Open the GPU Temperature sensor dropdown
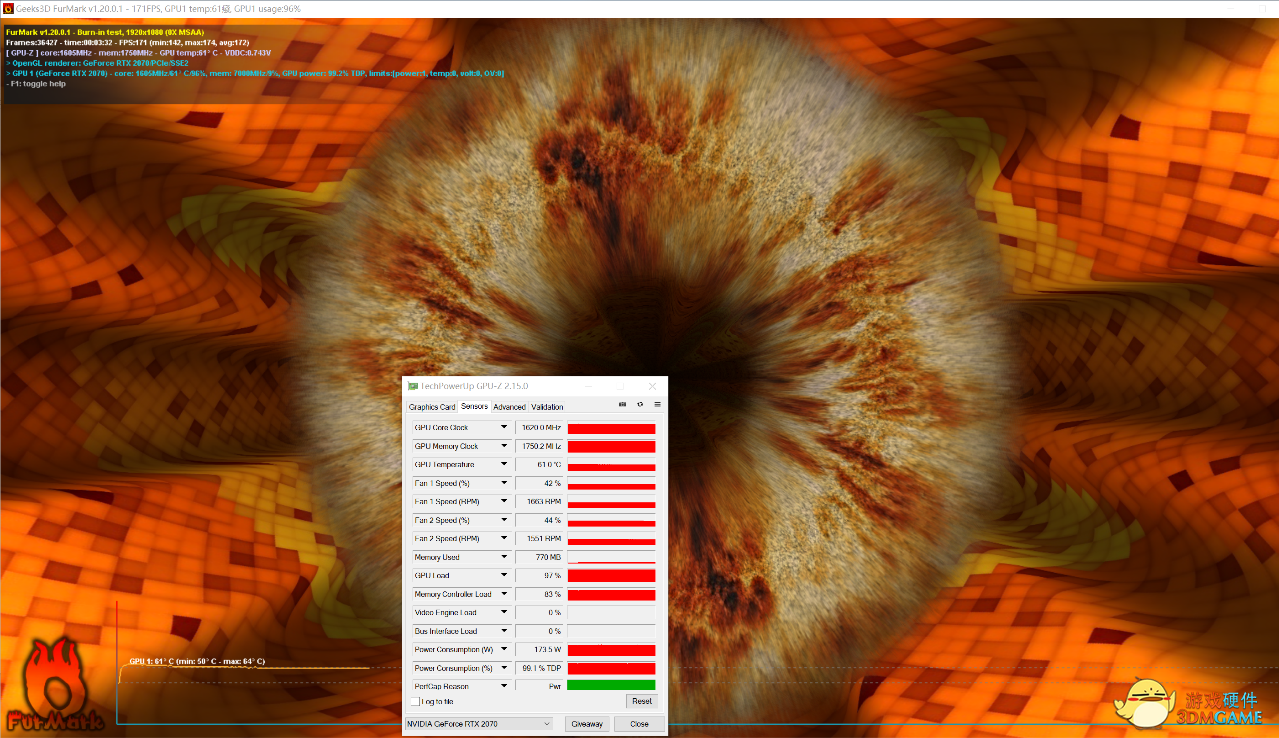This screenshot has width=1279, height=738. (504, 465)
